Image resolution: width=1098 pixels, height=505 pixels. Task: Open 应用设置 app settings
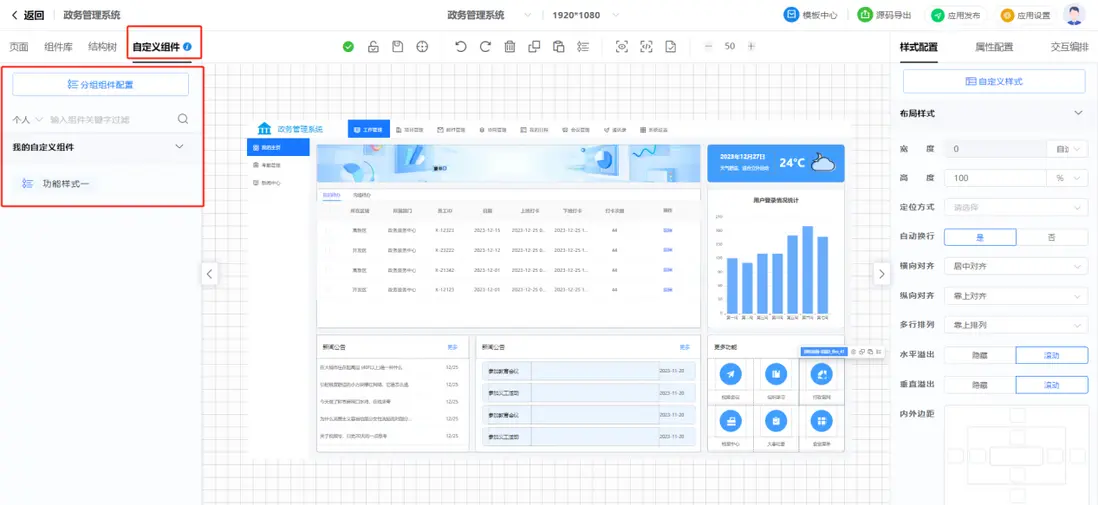click(1027, 15)
